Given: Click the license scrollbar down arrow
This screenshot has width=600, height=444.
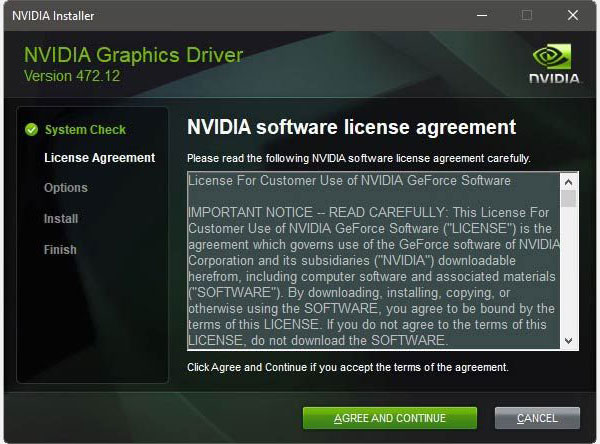Looking at the screenshot, I should pyautogui.click(x=569, y=341).
